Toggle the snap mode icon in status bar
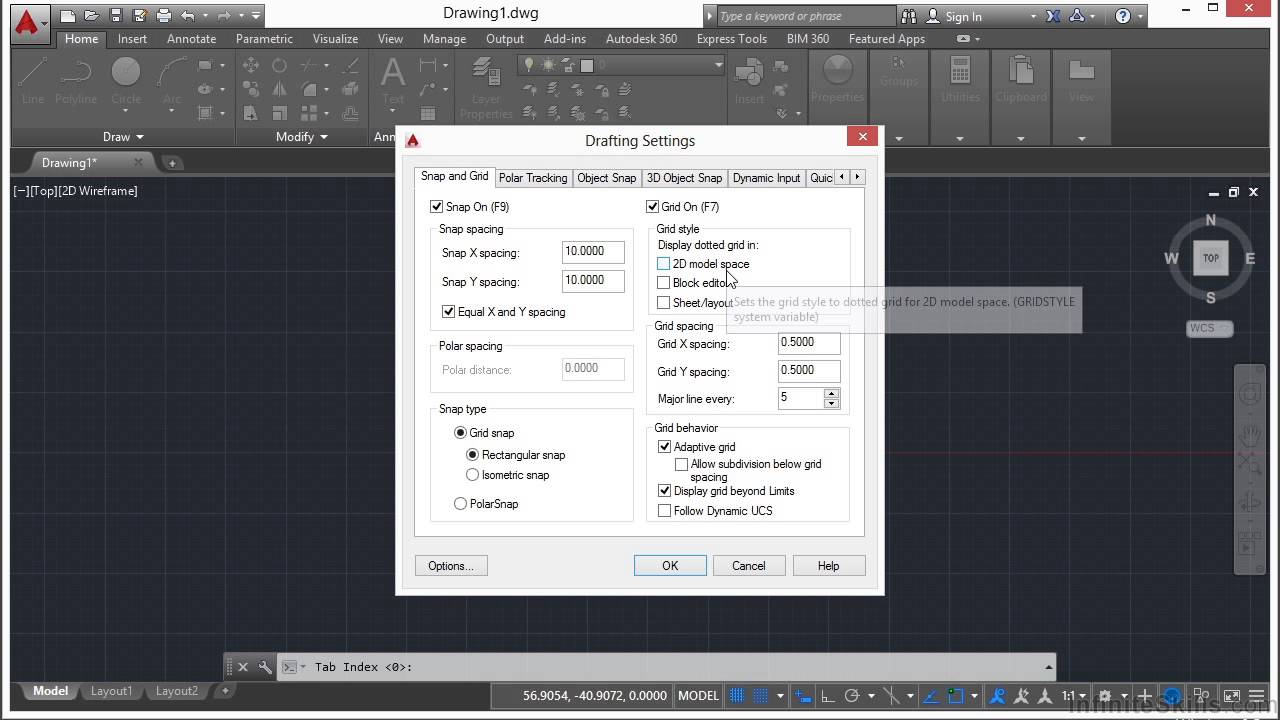The width and height of the screenshot is (1280, 720). [x=760, y=696]
